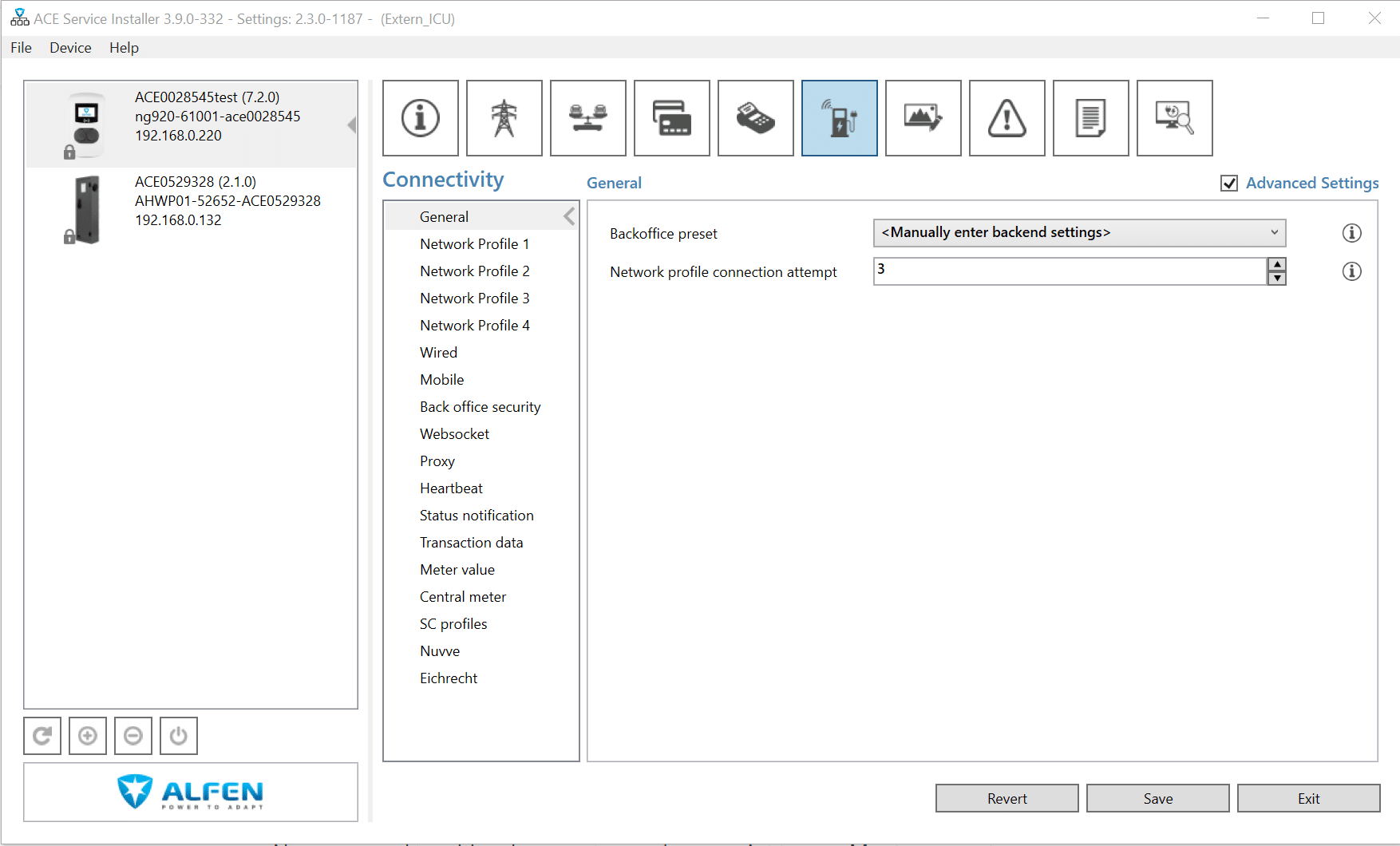Open the Help menu
1400x846 pixels.
coord(124,47)
